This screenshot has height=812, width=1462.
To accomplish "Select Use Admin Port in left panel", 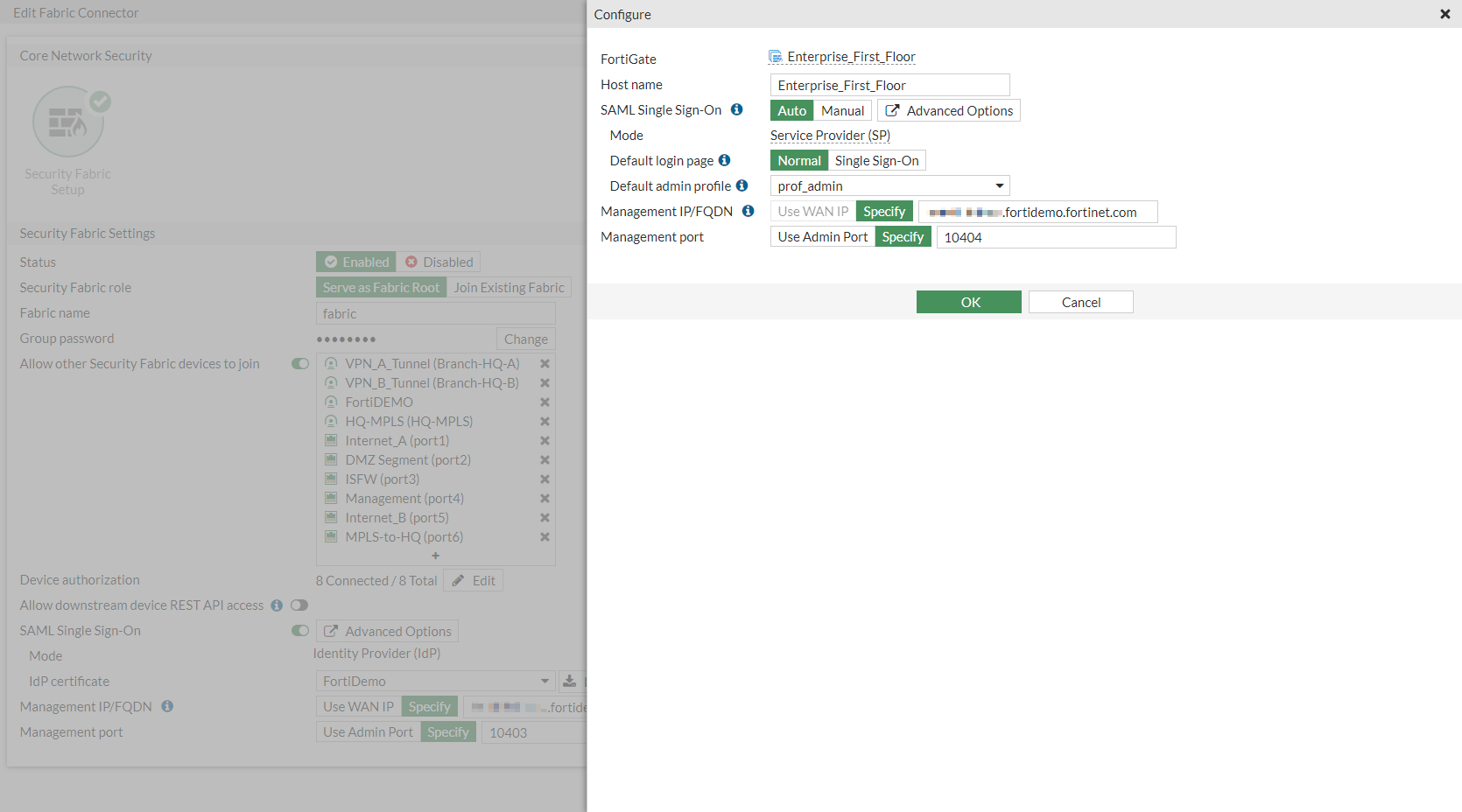I will click(369, 732).
